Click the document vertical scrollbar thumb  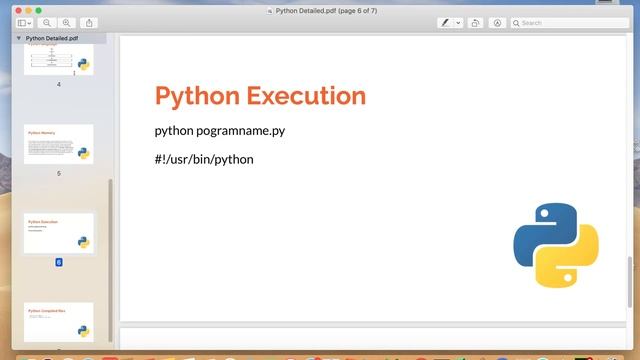coord(630,282)
